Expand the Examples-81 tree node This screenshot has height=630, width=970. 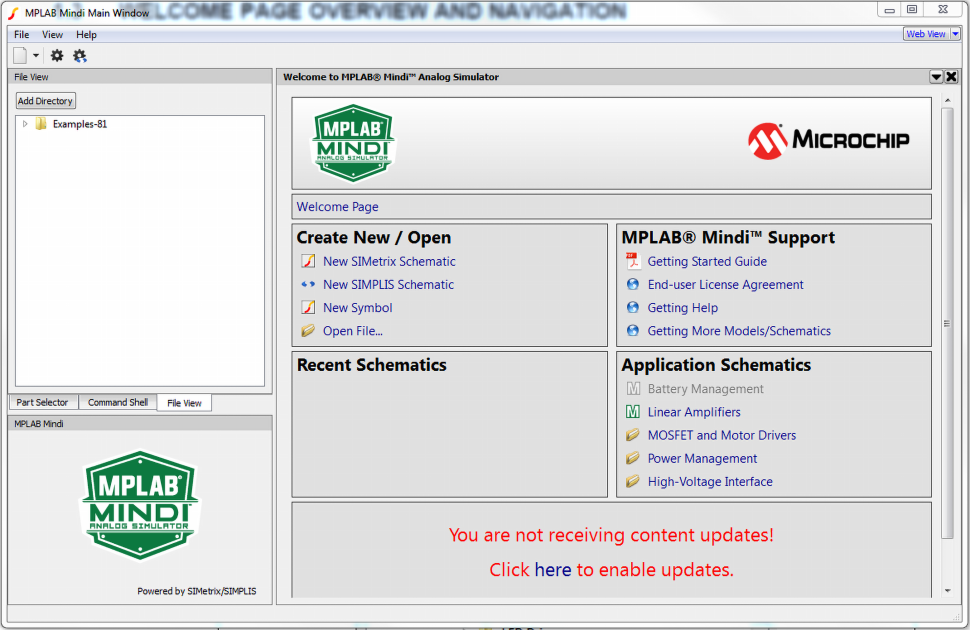25,124
